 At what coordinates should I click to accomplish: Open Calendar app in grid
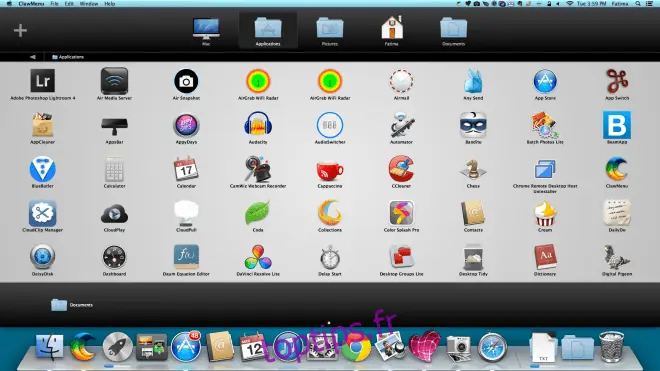coord(186,169)
